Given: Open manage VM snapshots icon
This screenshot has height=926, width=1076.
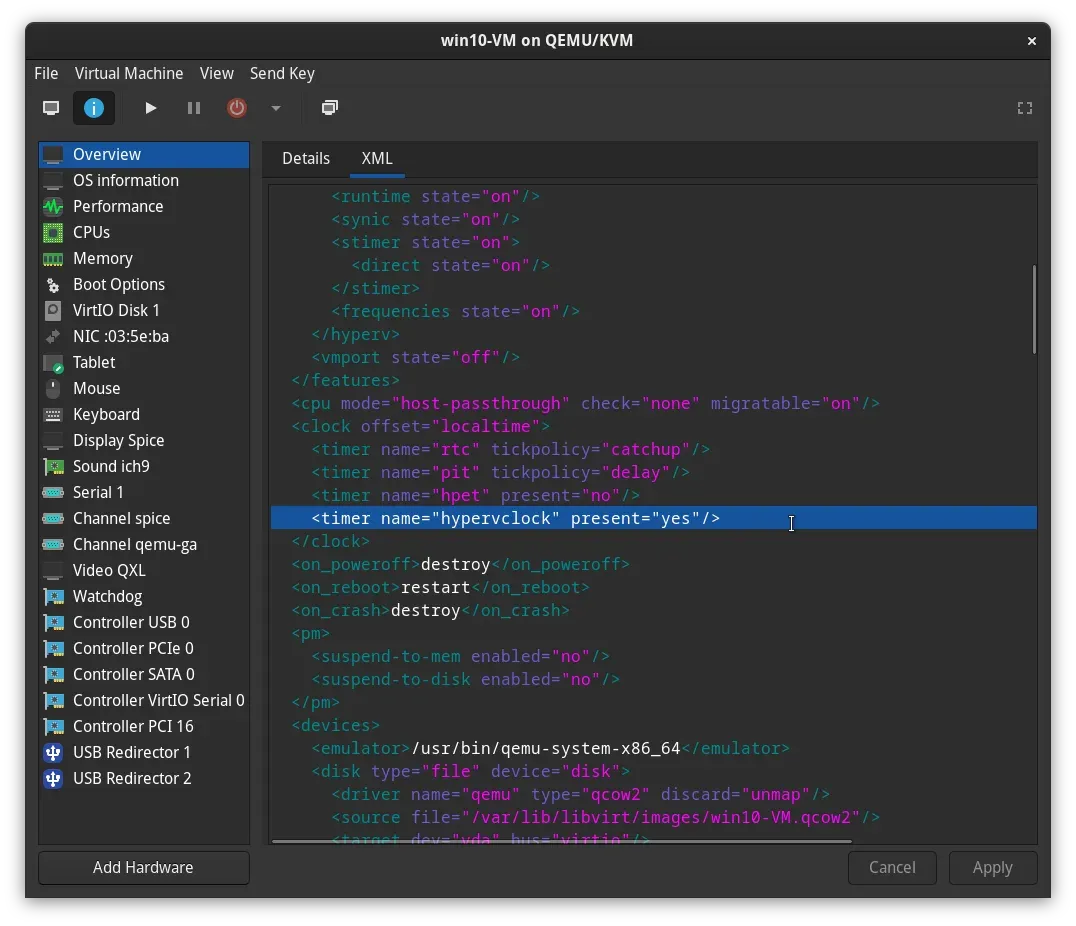Looking at the screenshot, I should click(x=330, y=108).
